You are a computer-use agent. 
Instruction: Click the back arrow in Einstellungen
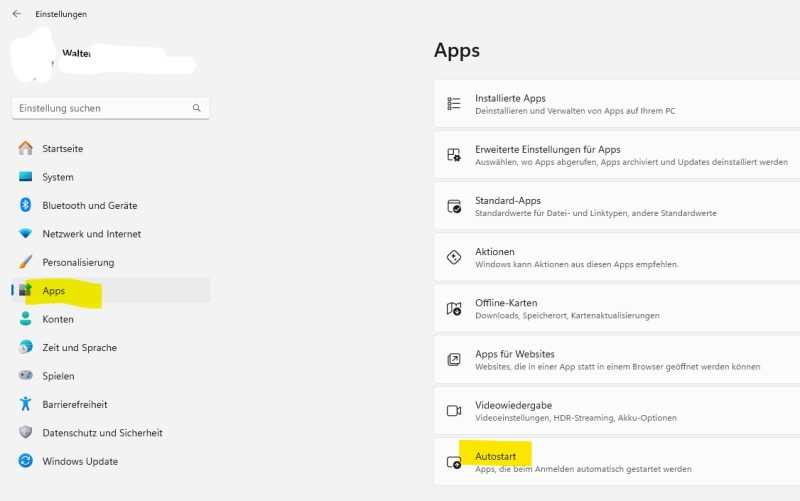pos(16,14)
